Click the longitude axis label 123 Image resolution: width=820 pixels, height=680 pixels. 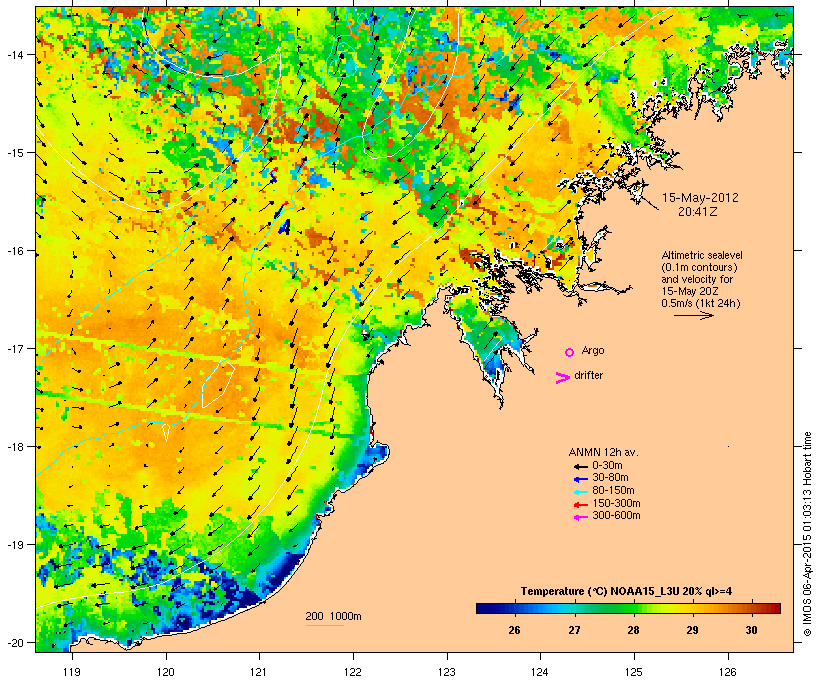(447, 672)
